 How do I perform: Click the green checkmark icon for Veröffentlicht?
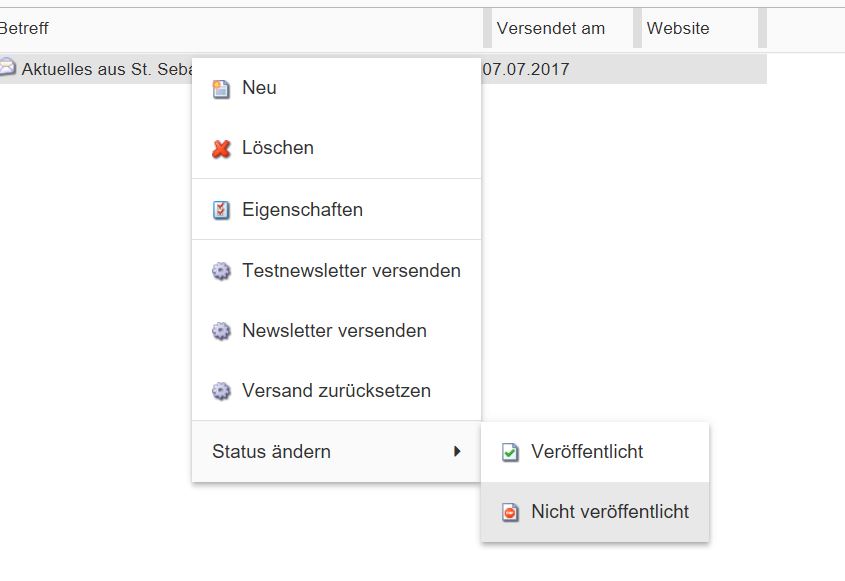[510, 452]
